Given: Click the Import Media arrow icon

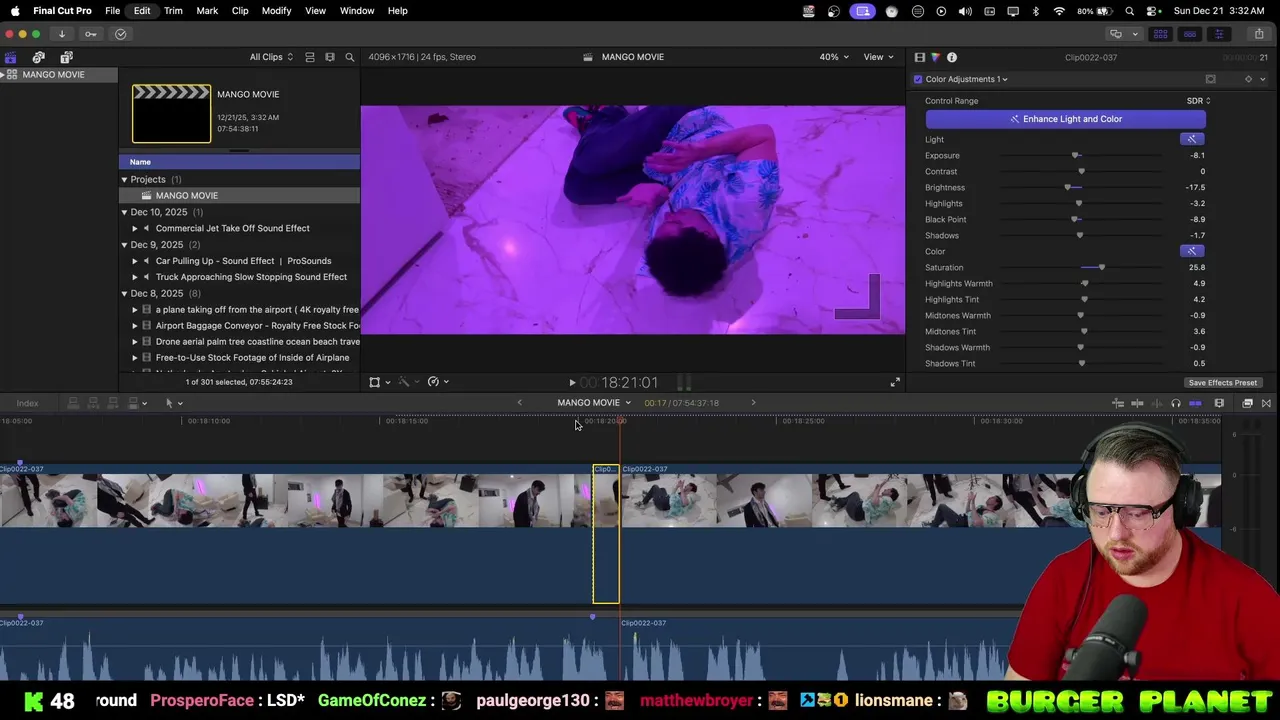Looking at the screenshot, I should click(62, 34).
